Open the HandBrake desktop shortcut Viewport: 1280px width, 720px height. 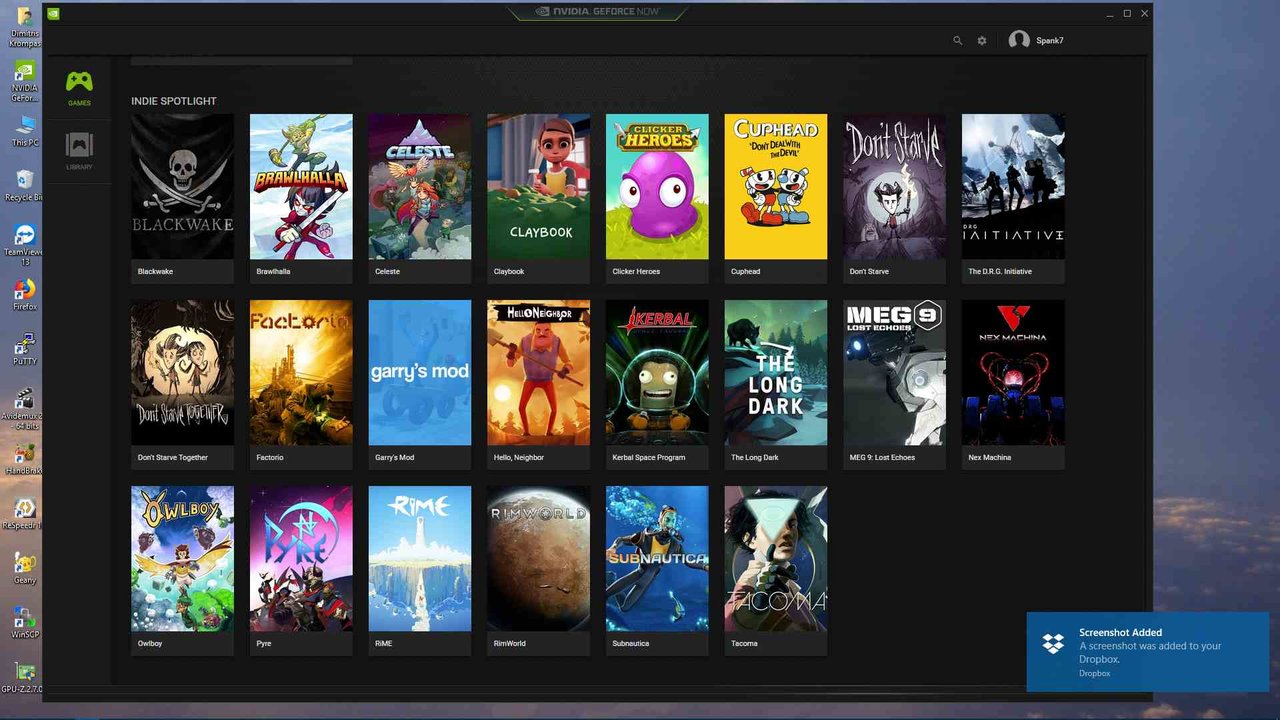tap(24, 458)
